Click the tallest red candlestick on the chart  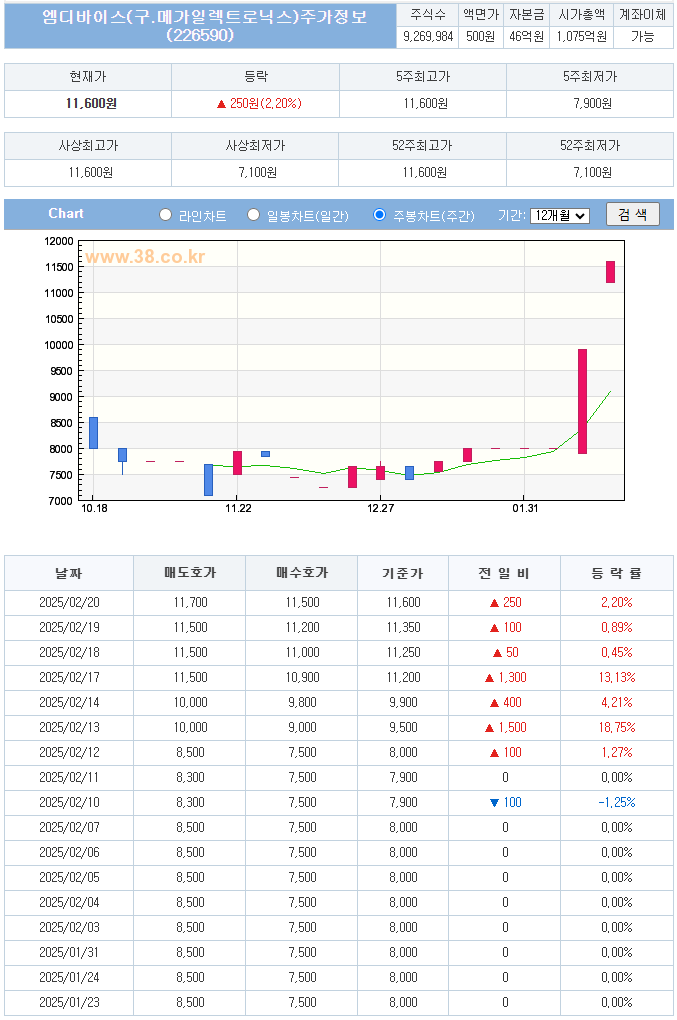[583, 401]
